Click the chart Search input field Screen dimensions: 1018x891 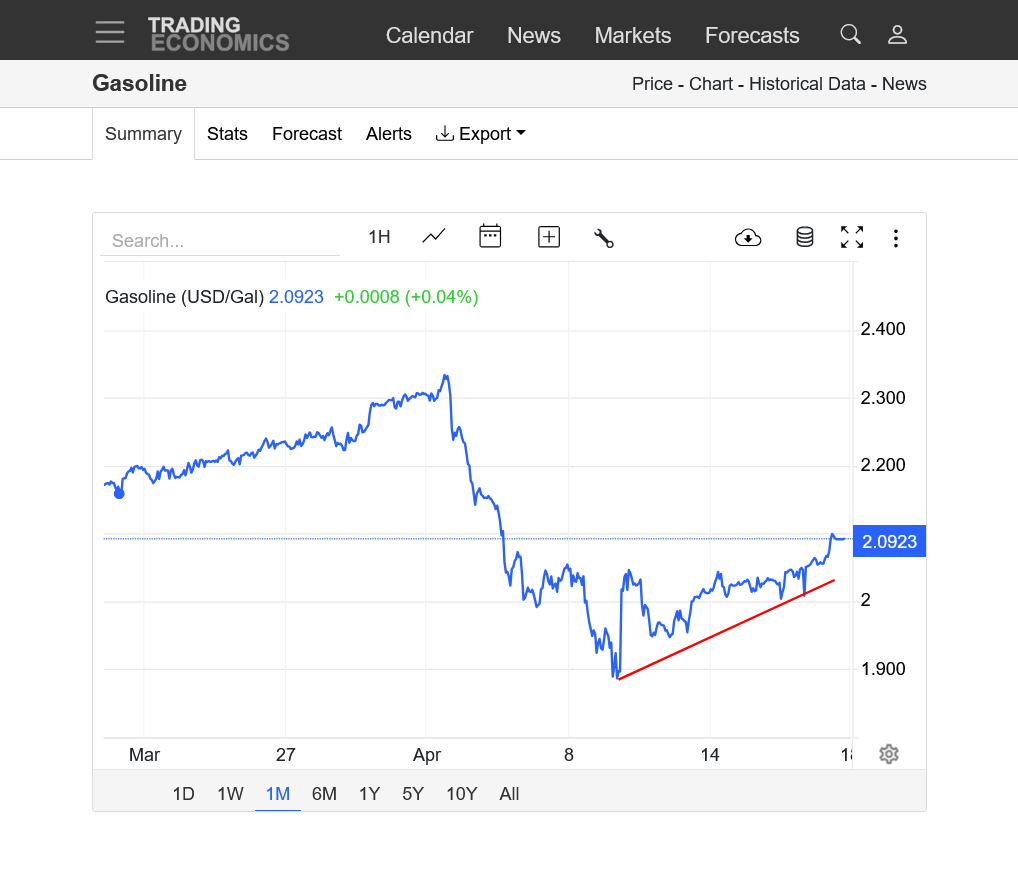[x=220, y=241]
